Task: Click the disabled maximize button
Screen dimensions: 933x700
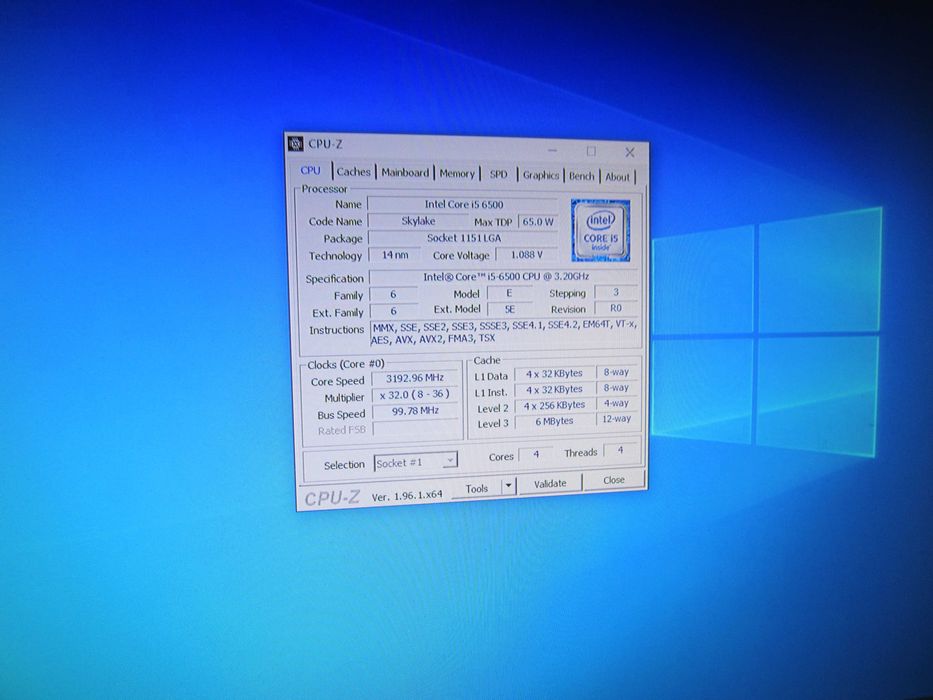Action: pos(591,152)
